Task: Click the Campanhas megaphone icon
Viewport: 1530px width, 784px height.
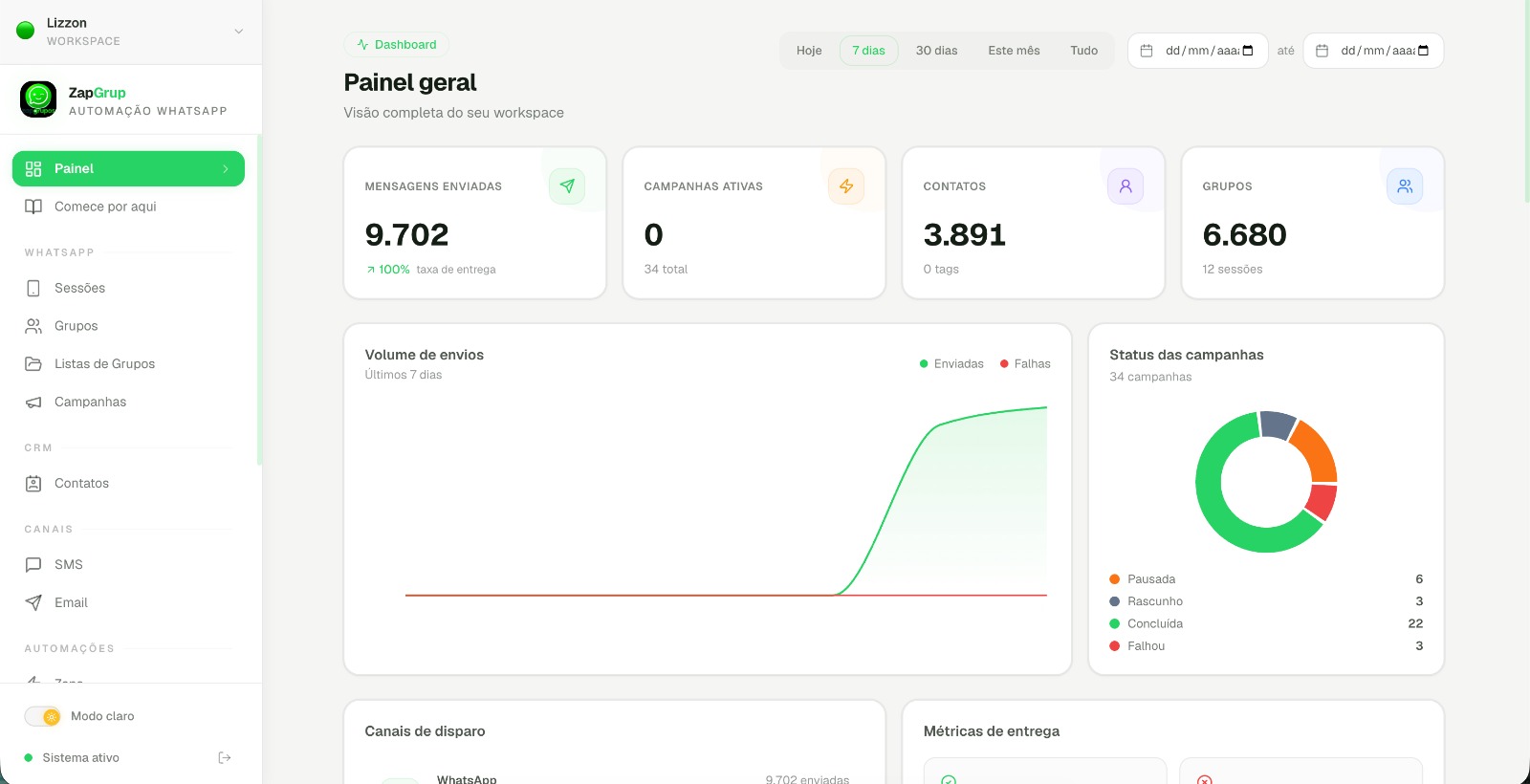Action: (33, 403)
